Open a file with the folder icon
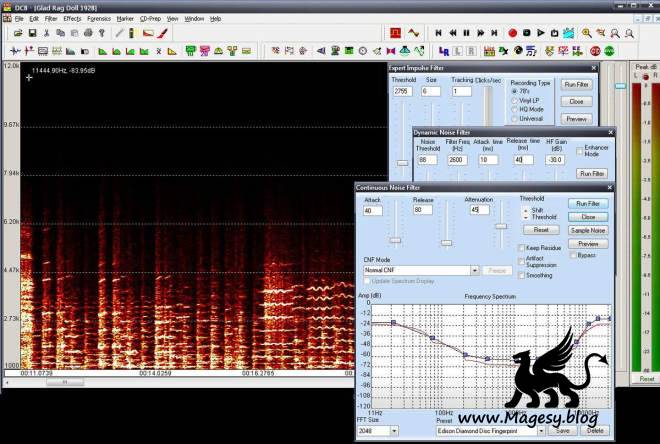The width and height of the screenshot is (660, 444). pyautogui.click(x=18, y=33)
